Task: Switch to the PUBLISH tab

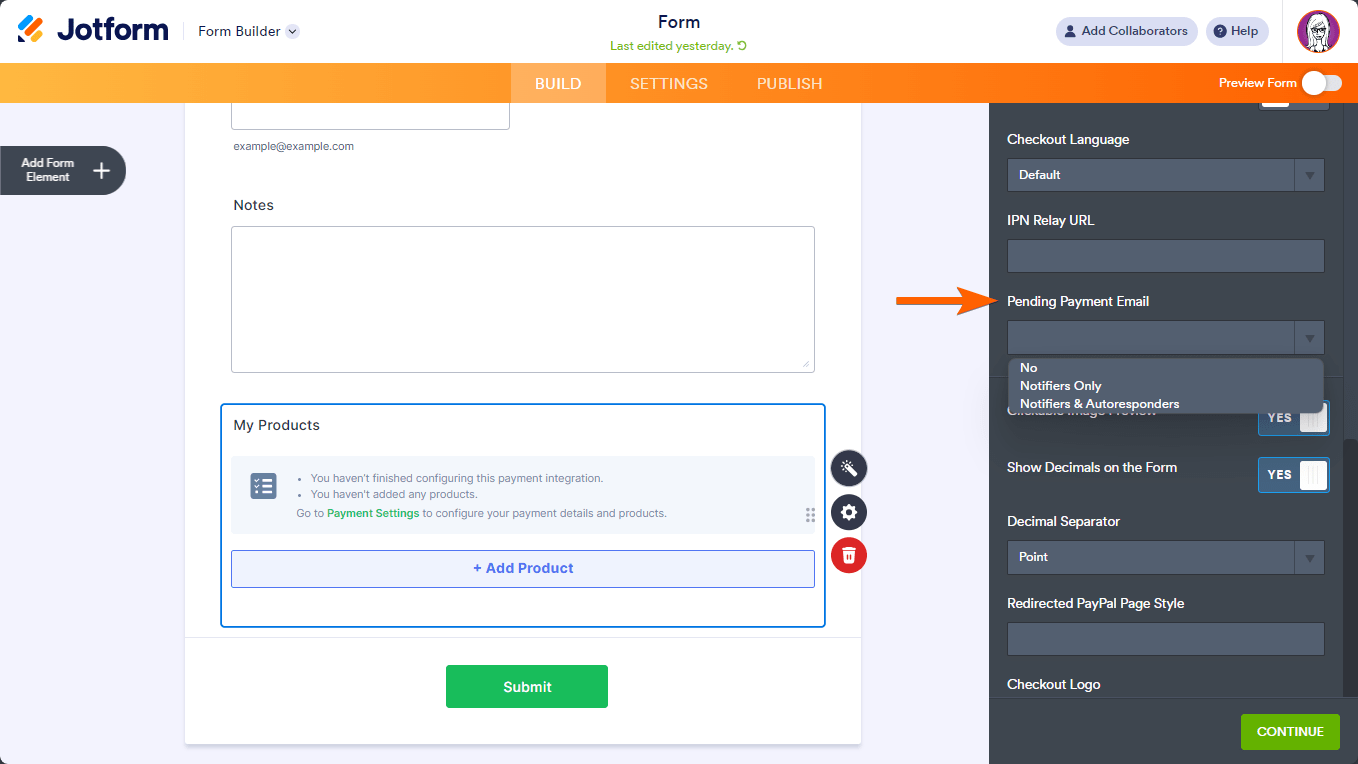Action: pyautogui.click(x=789, y=83)
